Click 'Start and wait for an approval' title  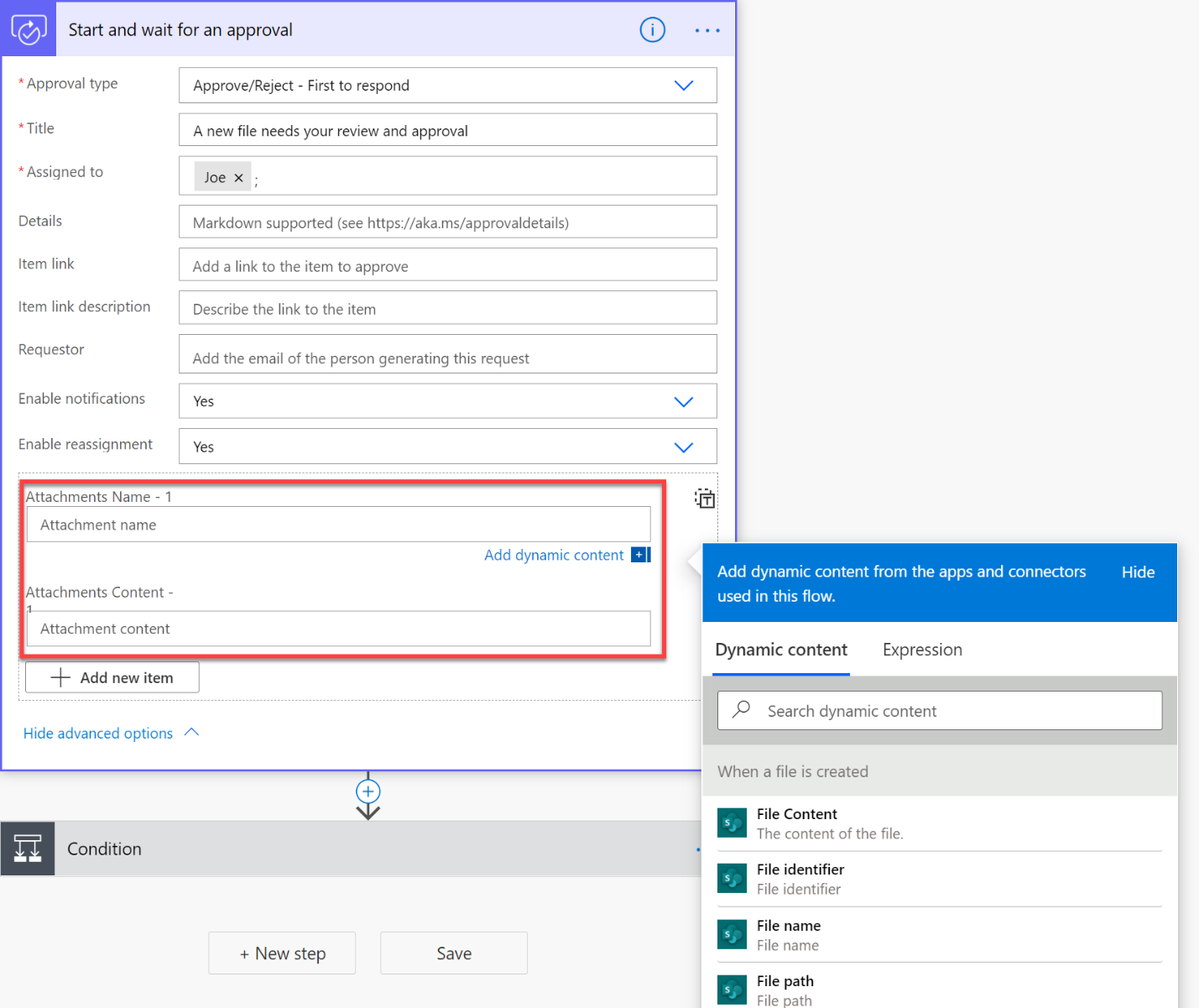[x=180, y=30]
